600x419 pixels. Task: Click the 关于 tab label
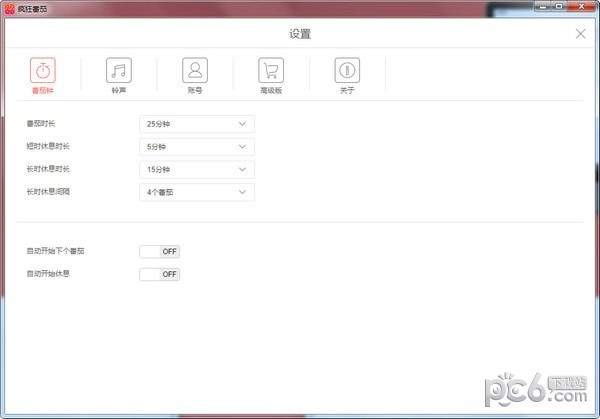coord(347,90)
